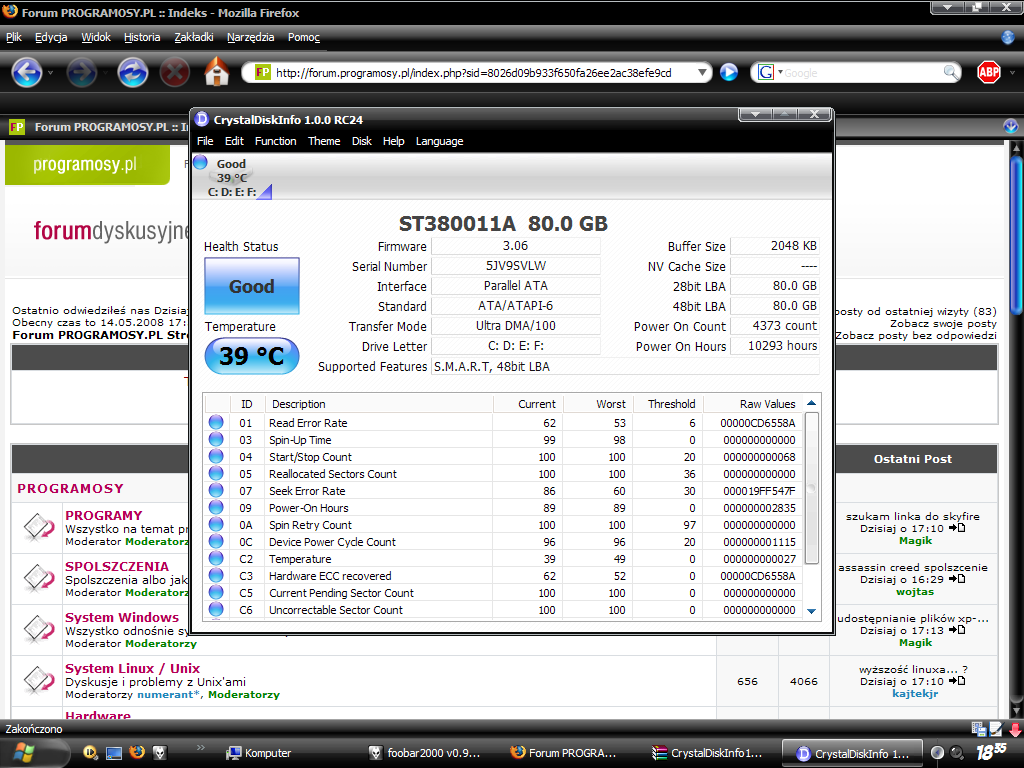Image resolution: width=1024 pixels, height=768 pixels.
Task: Switch to foobar2000 taskbar button
Action: tap(426, 753)
